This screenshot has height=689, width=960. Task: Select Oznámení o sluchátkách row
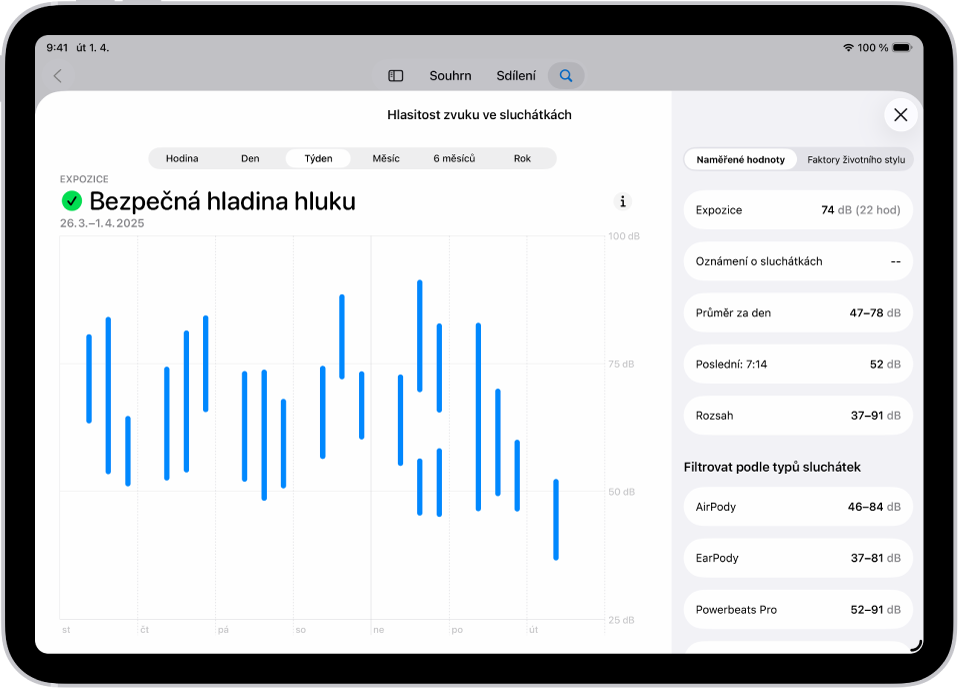(x=798, y=262)
